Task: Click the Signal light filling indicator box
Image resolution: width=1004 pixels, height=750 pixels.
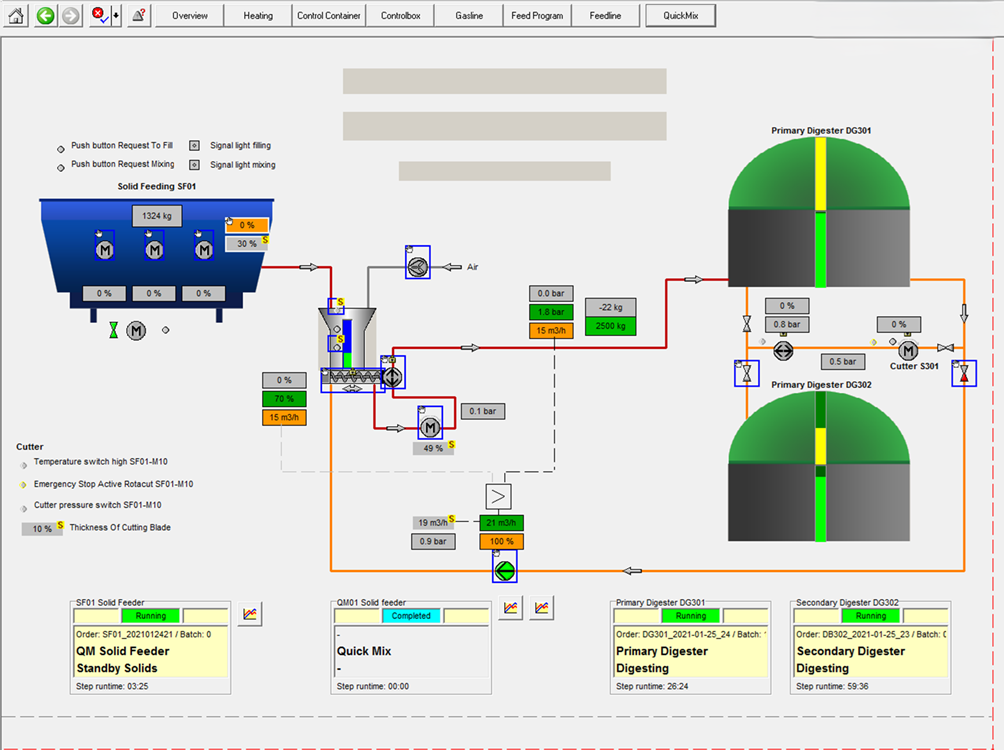Action: pos(195,146)
